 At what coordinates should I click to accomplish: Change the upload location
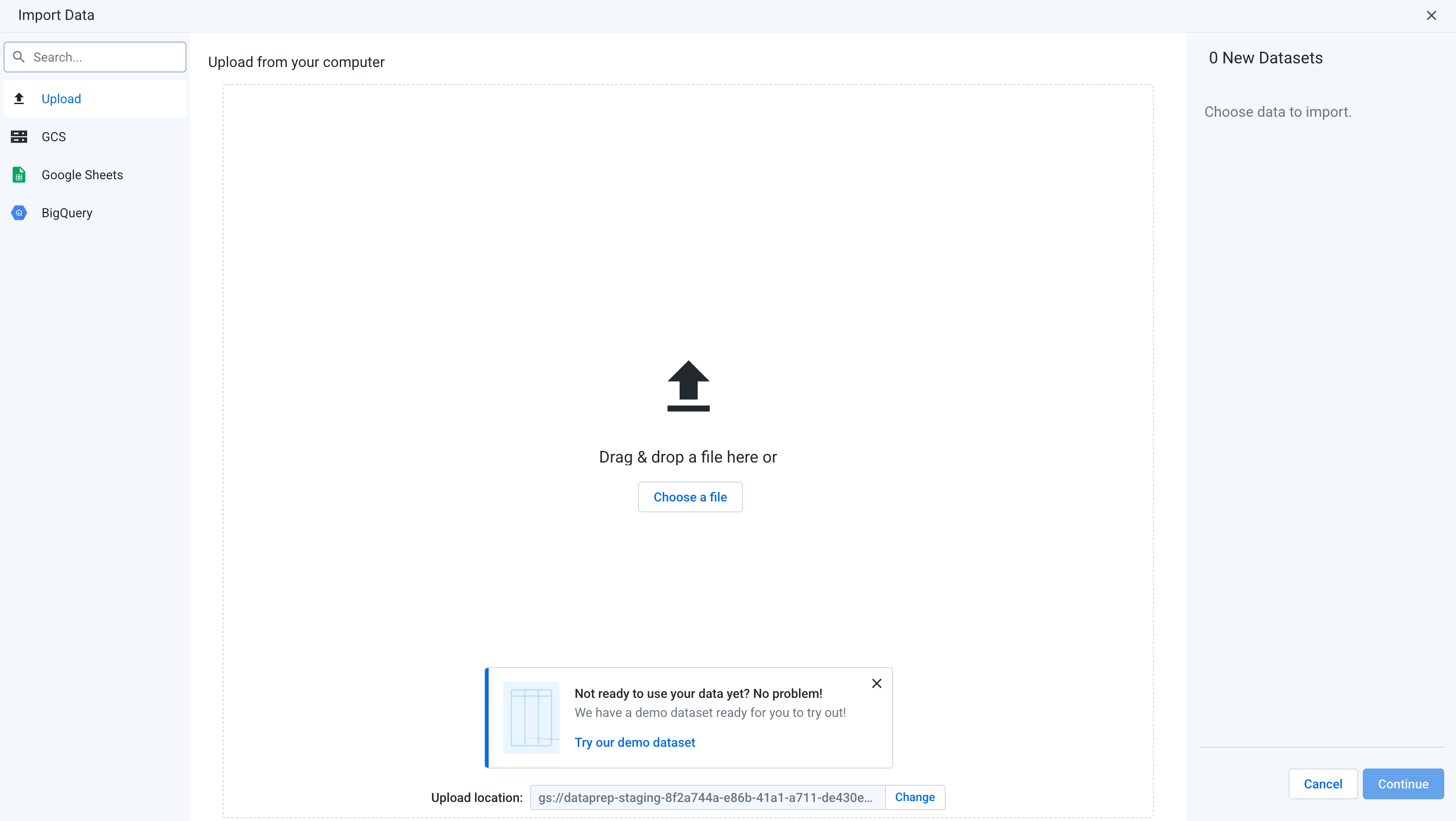[914, 797]
